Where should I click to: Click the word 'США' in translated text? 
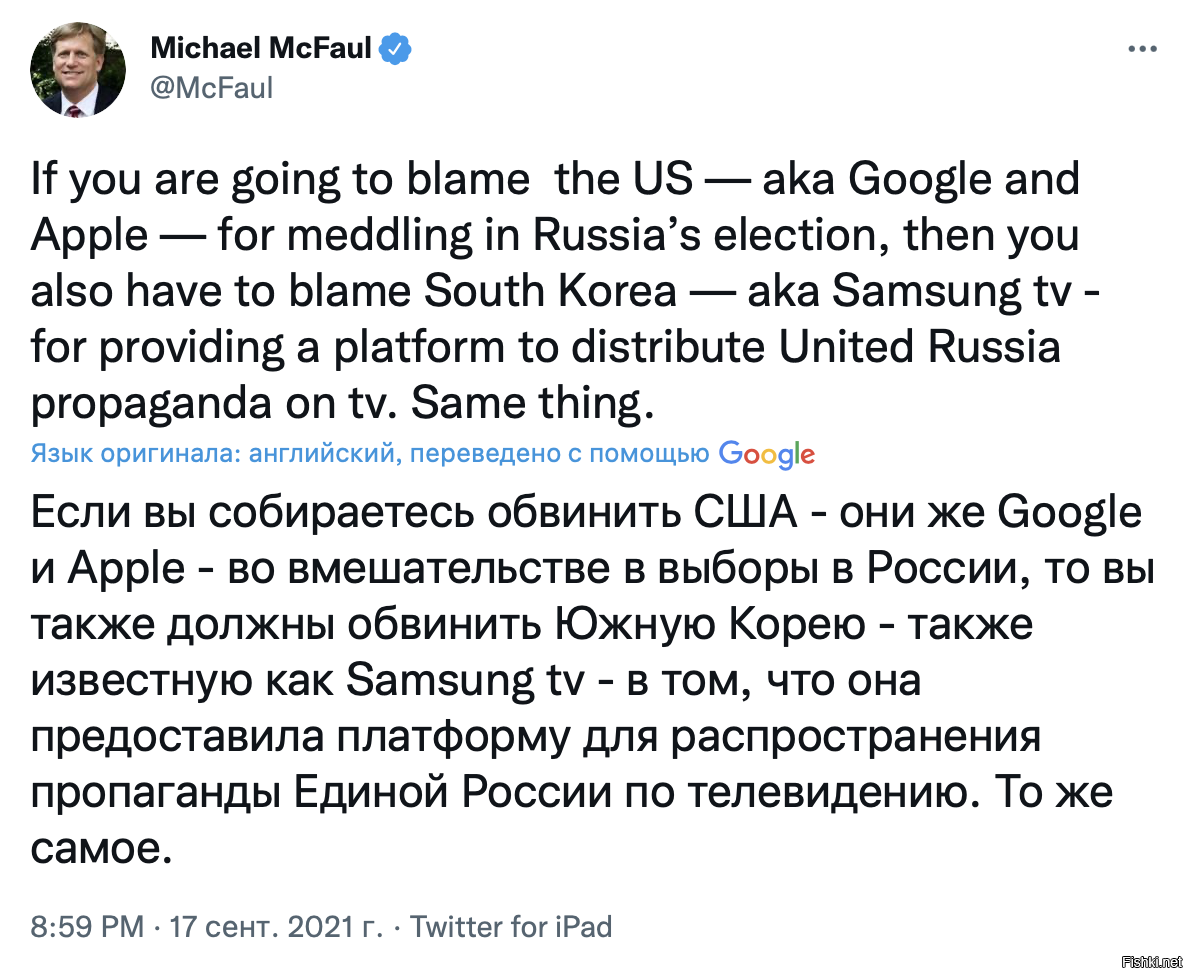(746, 513)
